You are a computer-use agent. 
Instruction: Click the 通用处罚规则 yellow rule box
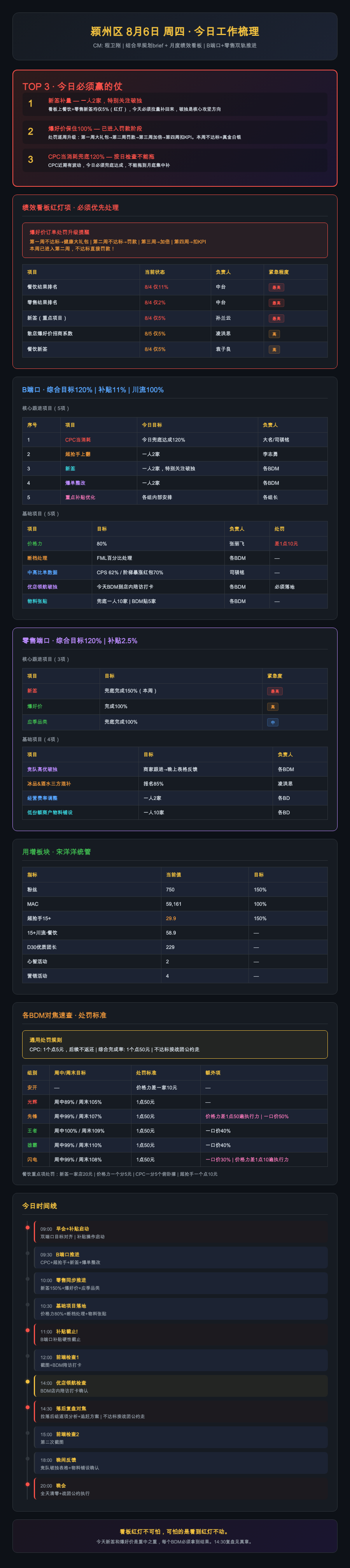pos(175,1045)
